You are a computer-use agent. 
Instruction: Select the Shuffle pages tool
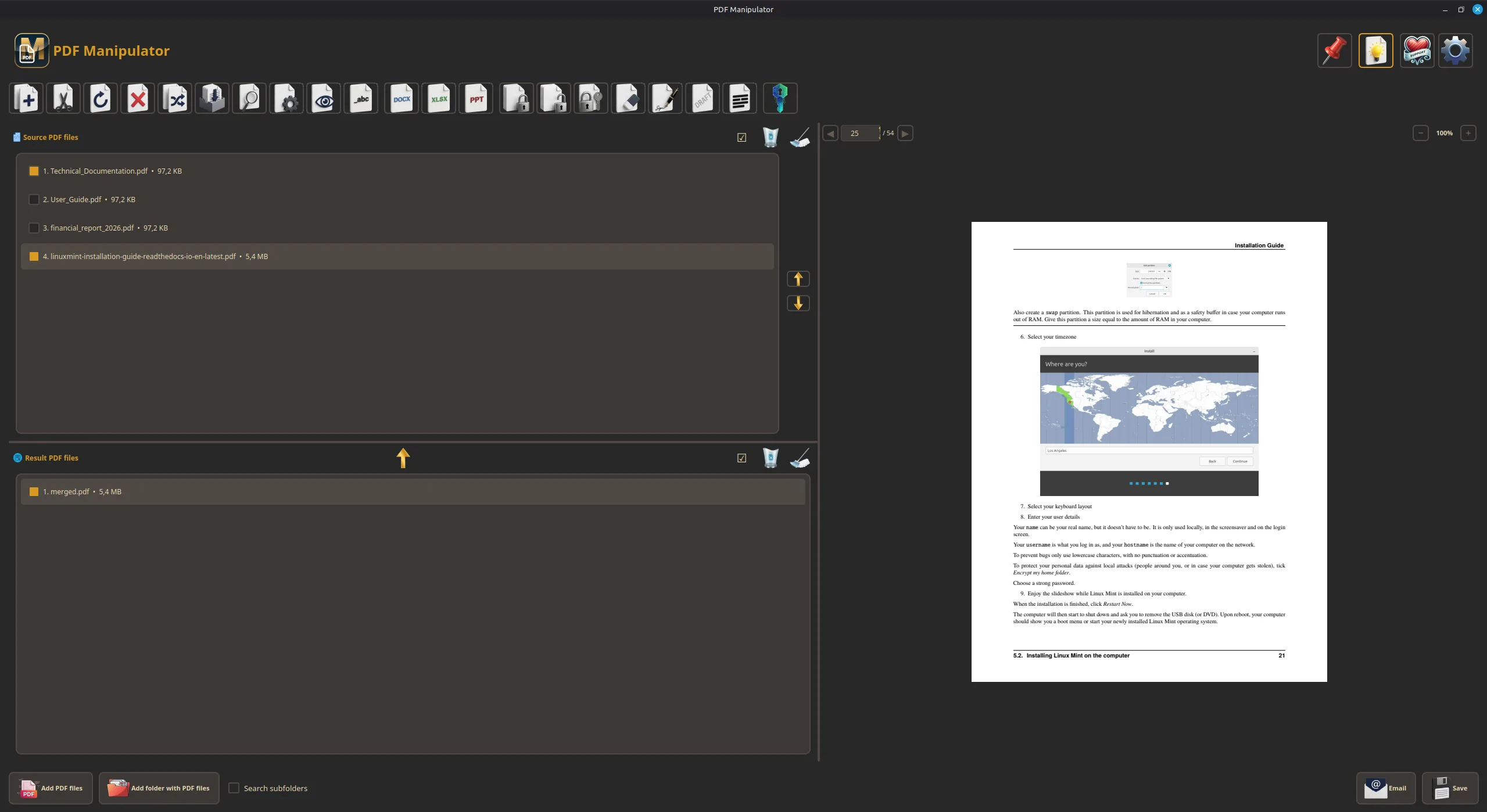175,98
